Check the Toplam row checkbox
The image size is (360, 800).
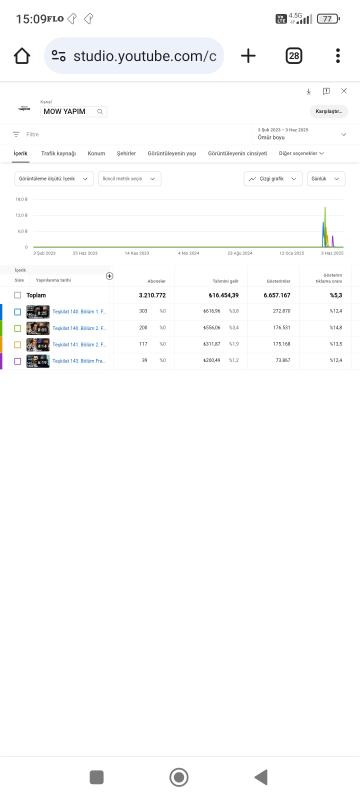click(18, 295)
